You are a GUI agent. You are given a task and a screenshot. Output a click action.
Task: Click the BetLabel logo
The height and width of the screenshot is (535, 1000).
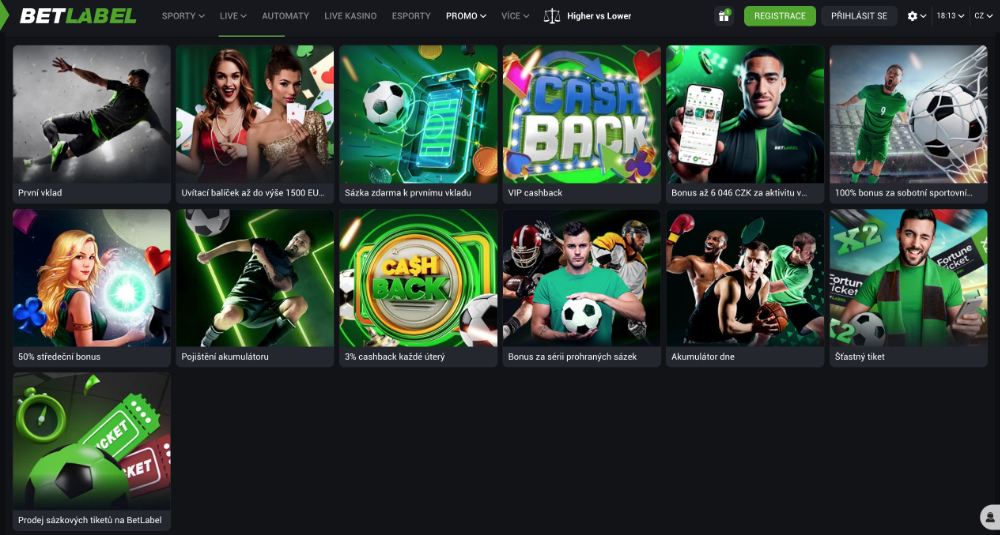pyautogui.click(x=78, y=15)
